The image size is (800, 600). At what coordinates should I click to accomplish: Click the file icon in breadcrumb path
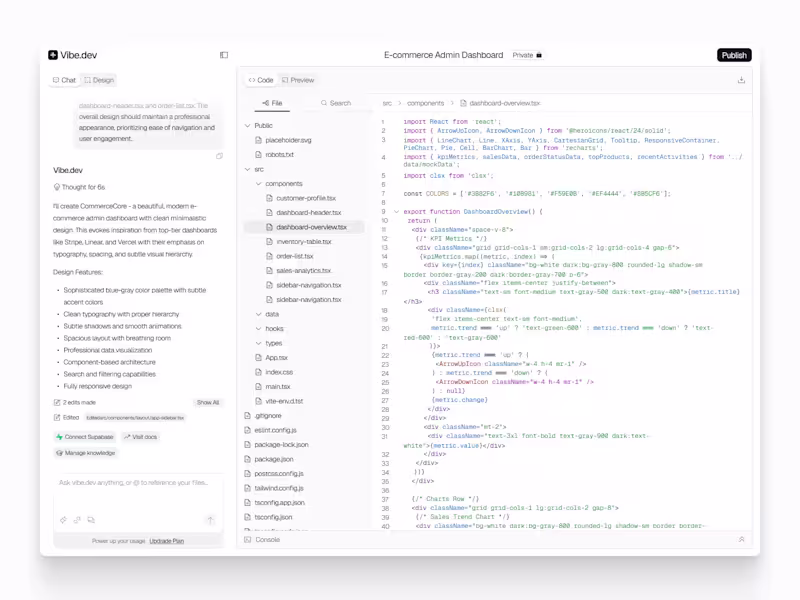point(463,103)
